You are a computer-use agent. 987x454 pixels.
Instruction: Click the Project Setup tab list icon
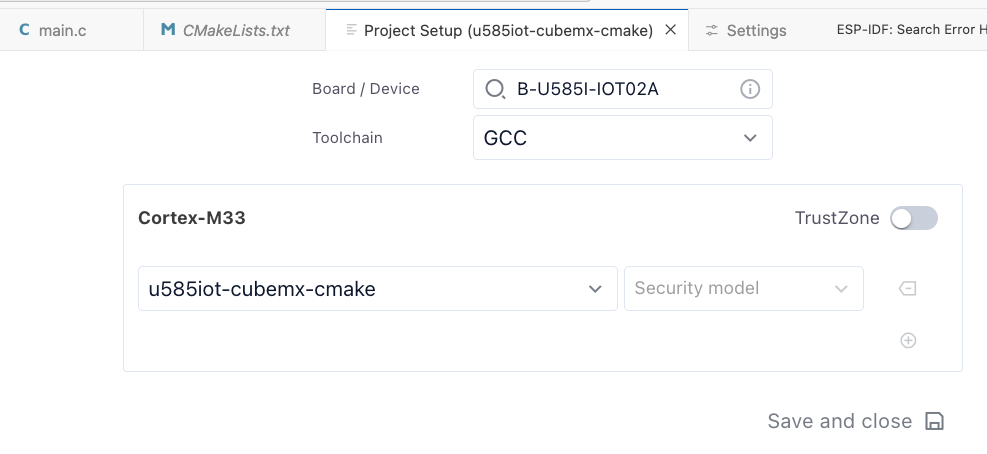tap(352, 30)
